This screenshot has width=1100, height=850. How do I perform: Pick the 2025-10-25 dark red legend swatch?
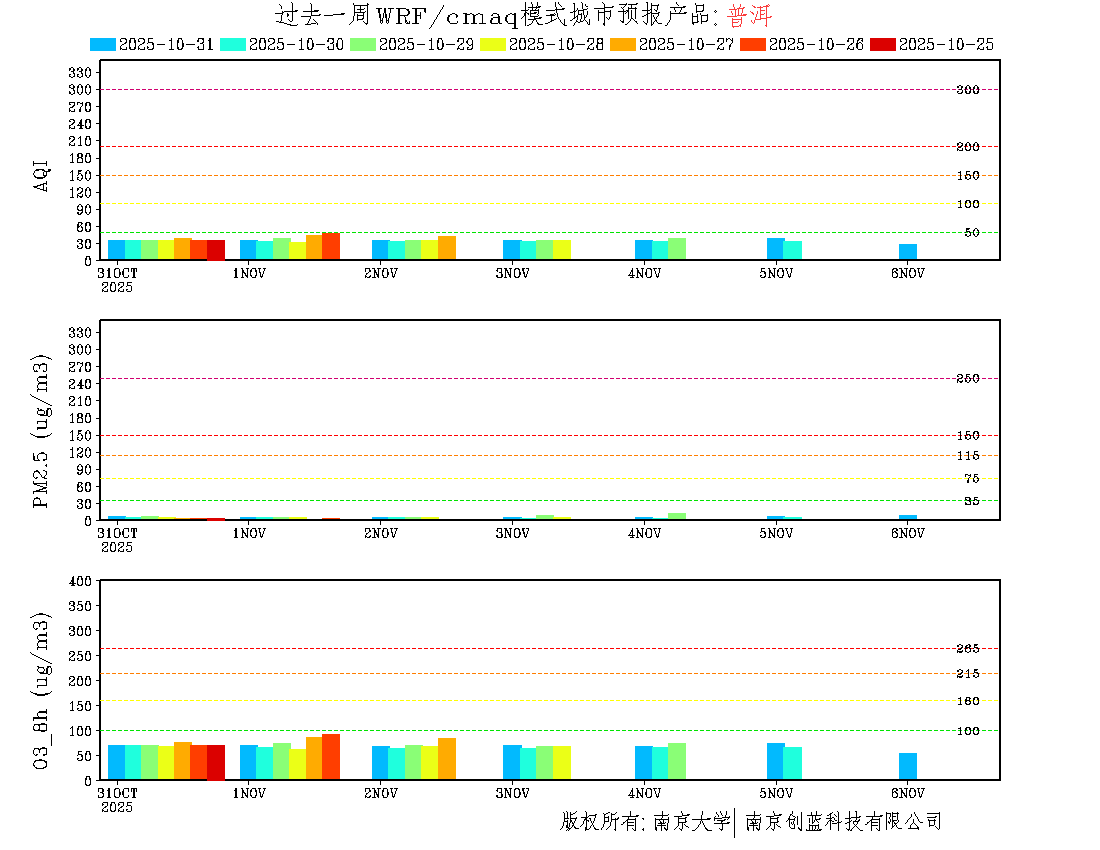point(883,44)
